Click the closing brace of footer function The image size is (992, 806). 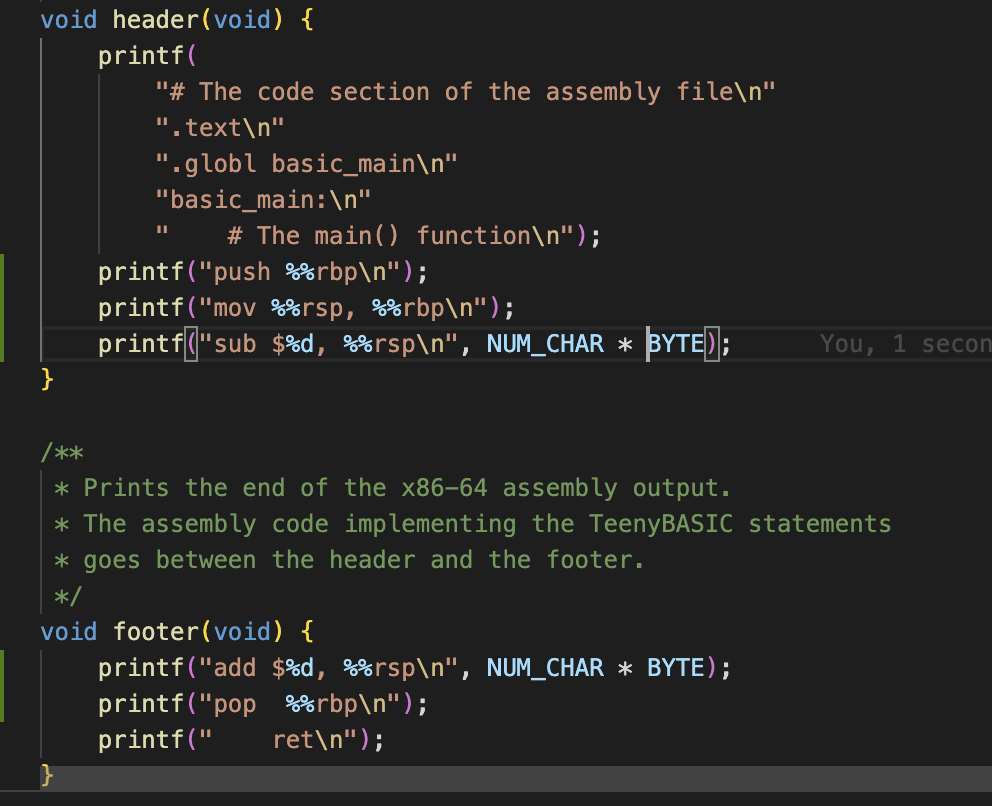[x=46, y=776]
